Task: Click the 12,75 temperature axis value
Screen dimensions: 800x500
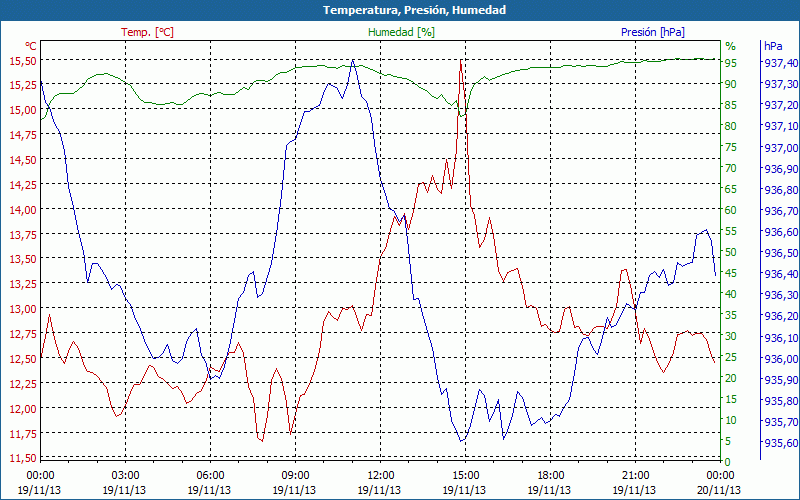Action: [23, 334]
